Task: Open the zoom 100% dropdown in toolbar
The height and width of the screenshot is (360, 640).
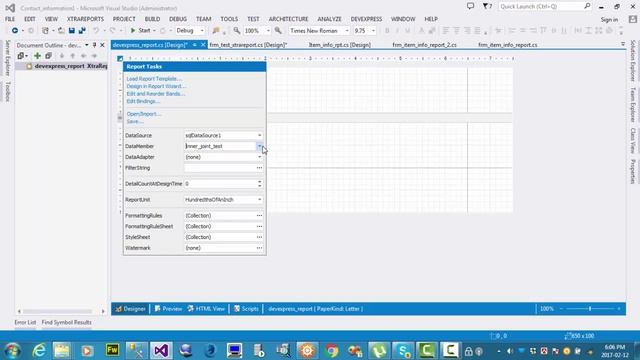Action: (x=268, y=31)
